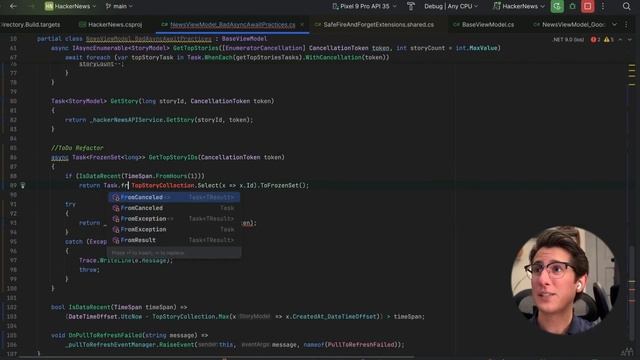Click line number 89 in gutter
The image size is (640, 360).
click(13, 185)
